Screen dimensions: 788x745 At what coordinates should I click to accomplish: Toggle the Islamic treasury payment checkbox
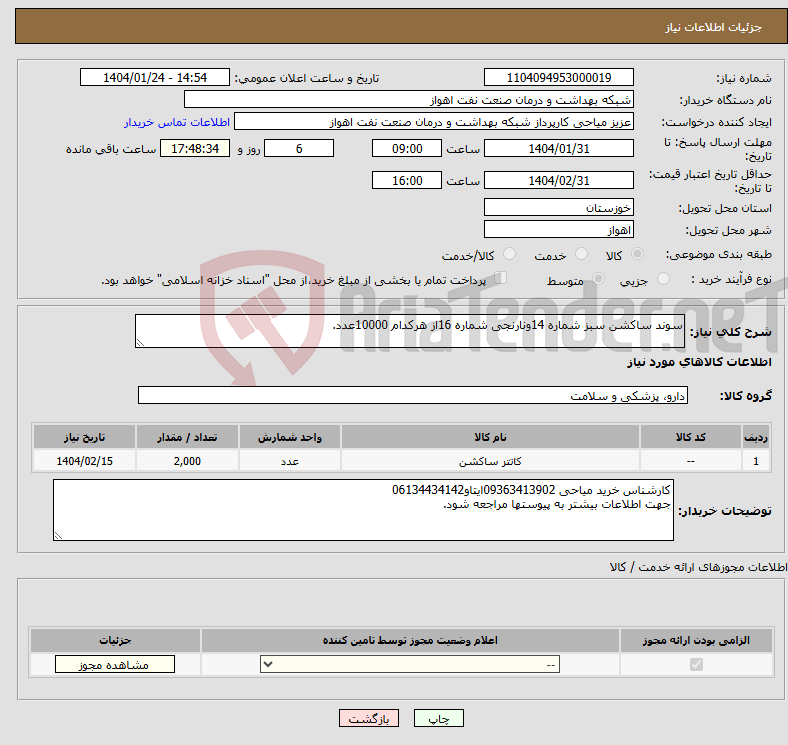501,278
